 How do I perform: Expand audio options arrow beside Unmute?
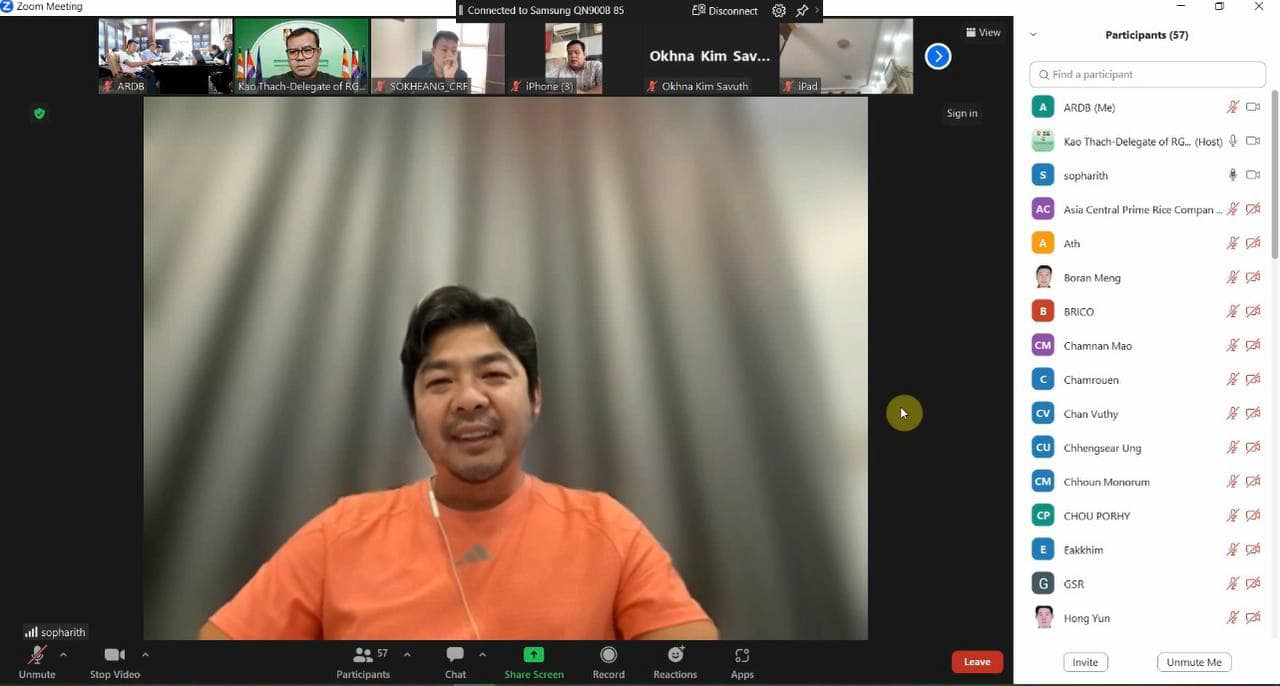[63, 655]
